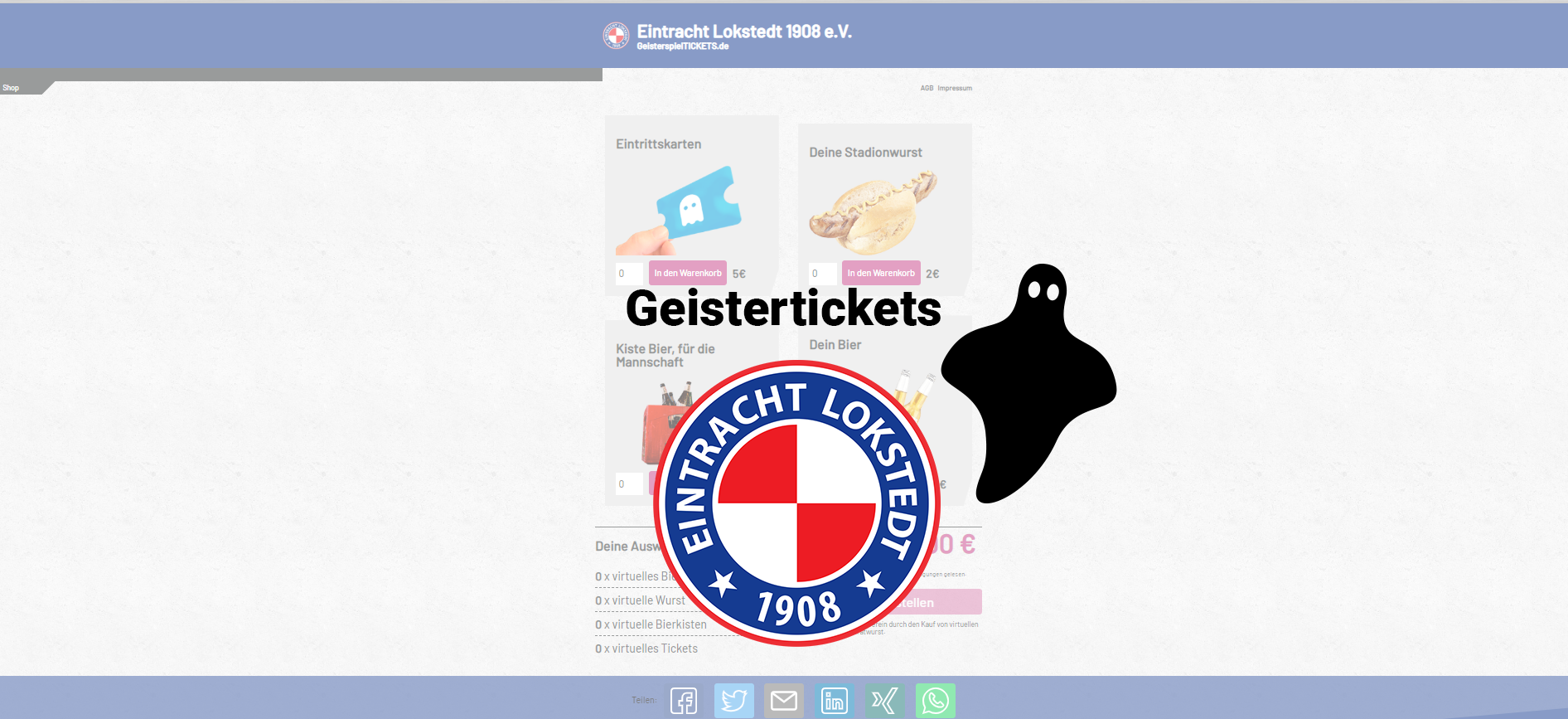The height and width of the screenshot is (719, 1568).
Task: Click the GeisterspielTICKETS.de subtitle
Action: point(683,46)
